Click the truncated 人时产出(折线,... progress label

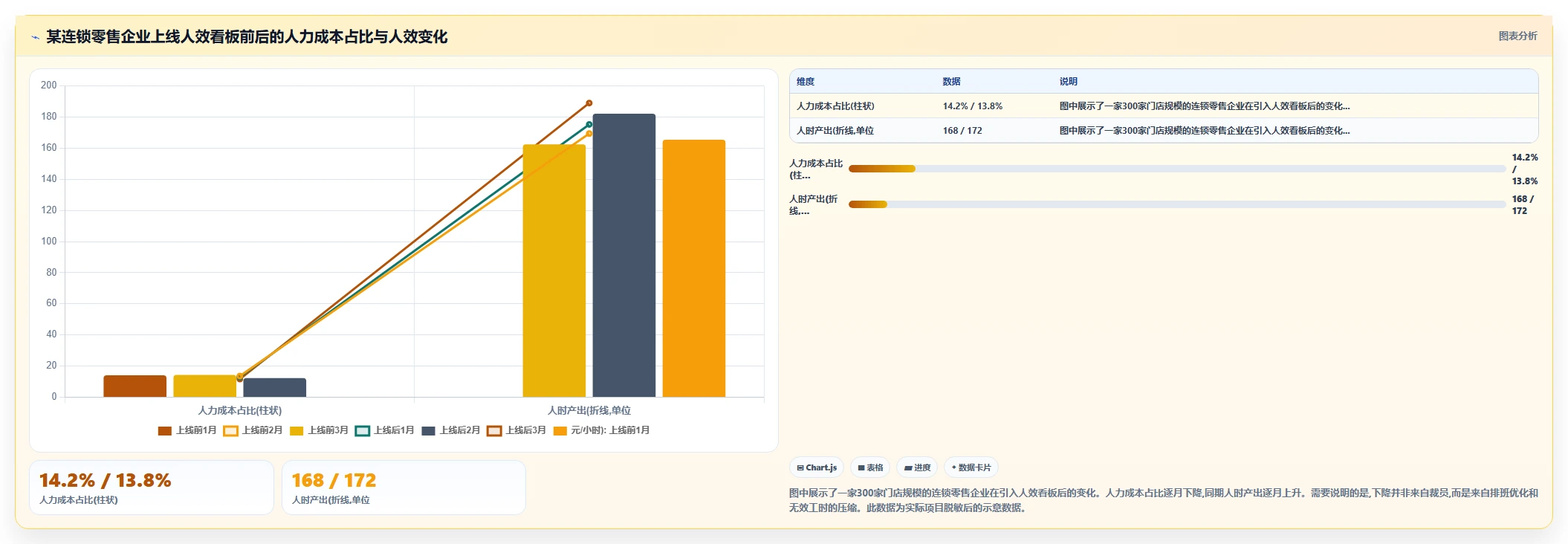coord(814,205)
